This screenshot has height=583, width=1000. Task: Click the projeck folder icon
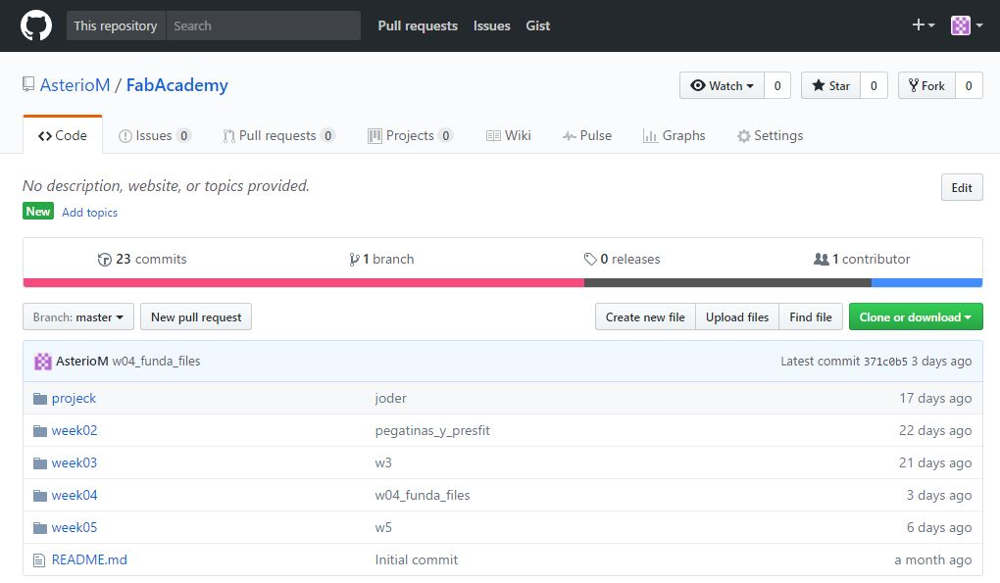tap(40, 399)
